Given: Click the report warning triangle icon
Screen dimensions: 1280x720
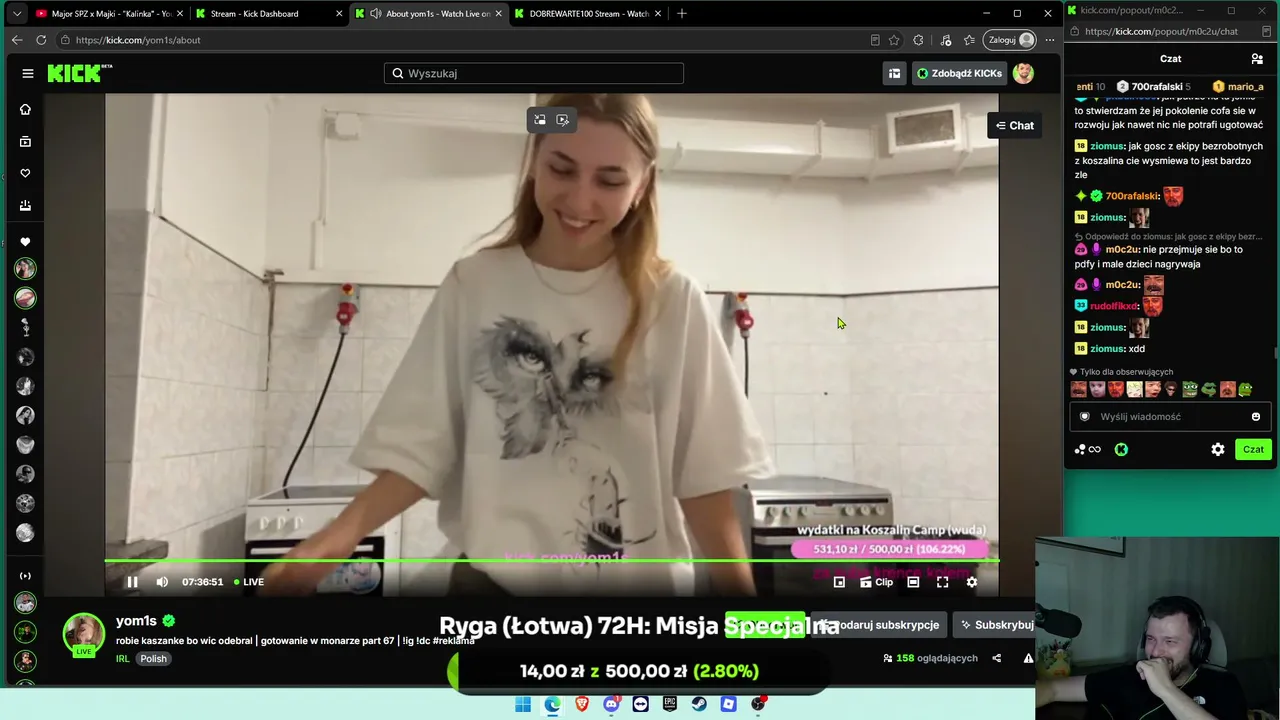Looking at the screenshot, I should (1028, 658).
